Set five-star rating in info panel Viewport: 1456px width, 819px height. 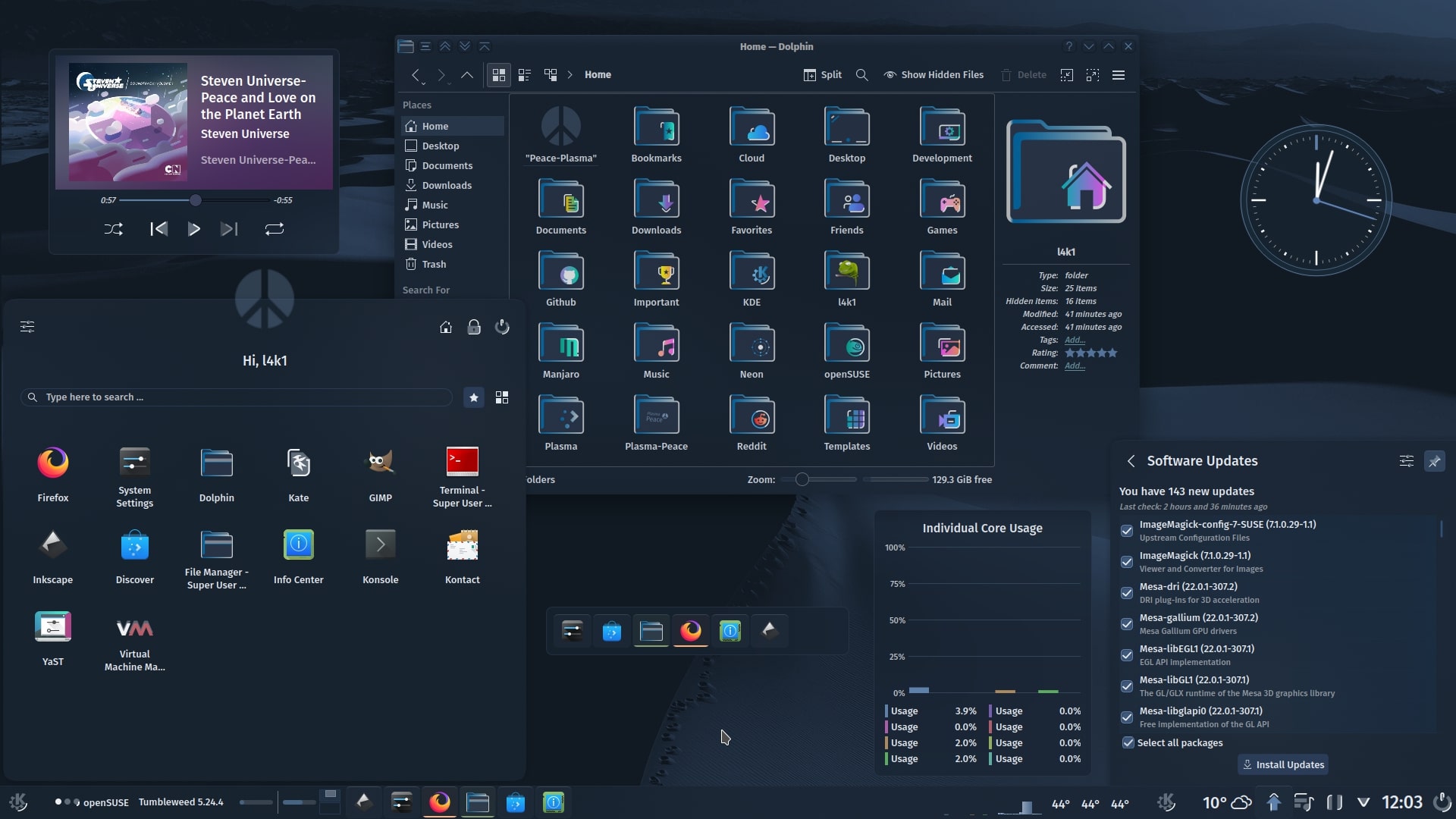pyautogui.click(x=1112, y=353)
